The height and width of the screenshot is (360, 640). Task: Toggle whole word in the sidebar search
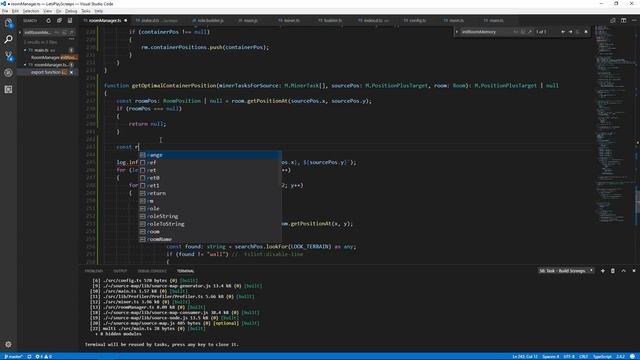64,32
